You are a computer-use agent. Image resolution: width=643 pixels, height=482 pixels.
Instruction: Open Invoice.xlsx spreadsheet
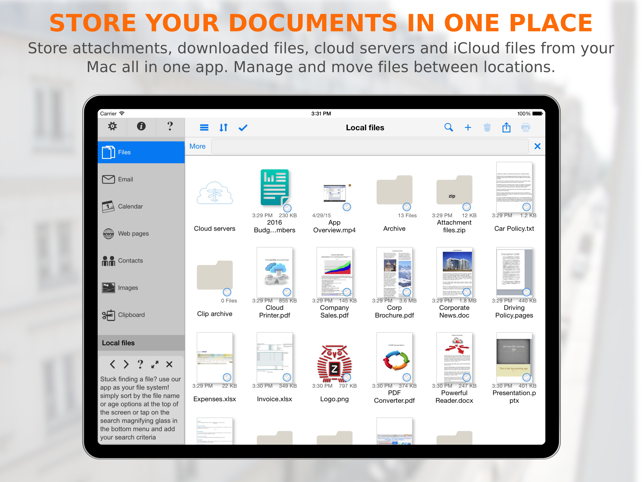274,367
